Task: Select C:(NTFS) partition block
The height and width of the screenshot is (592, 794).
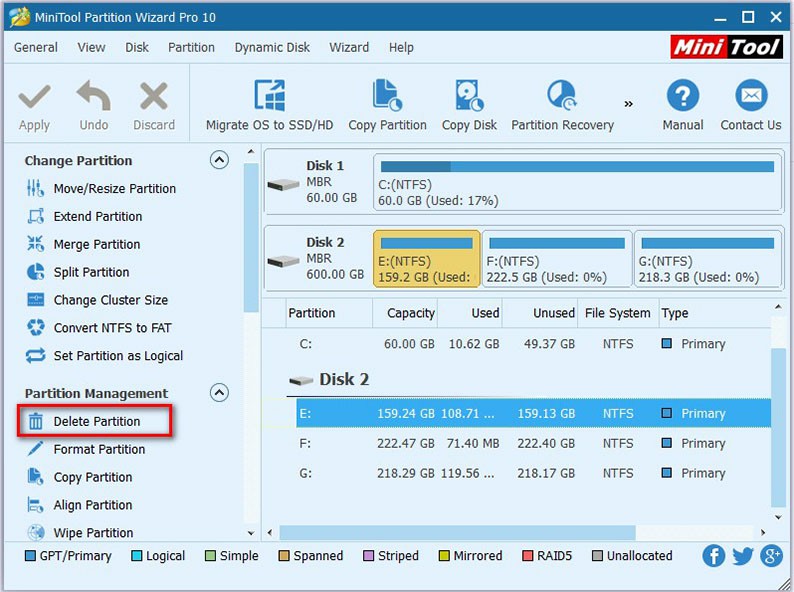Action: pos(577,183)
